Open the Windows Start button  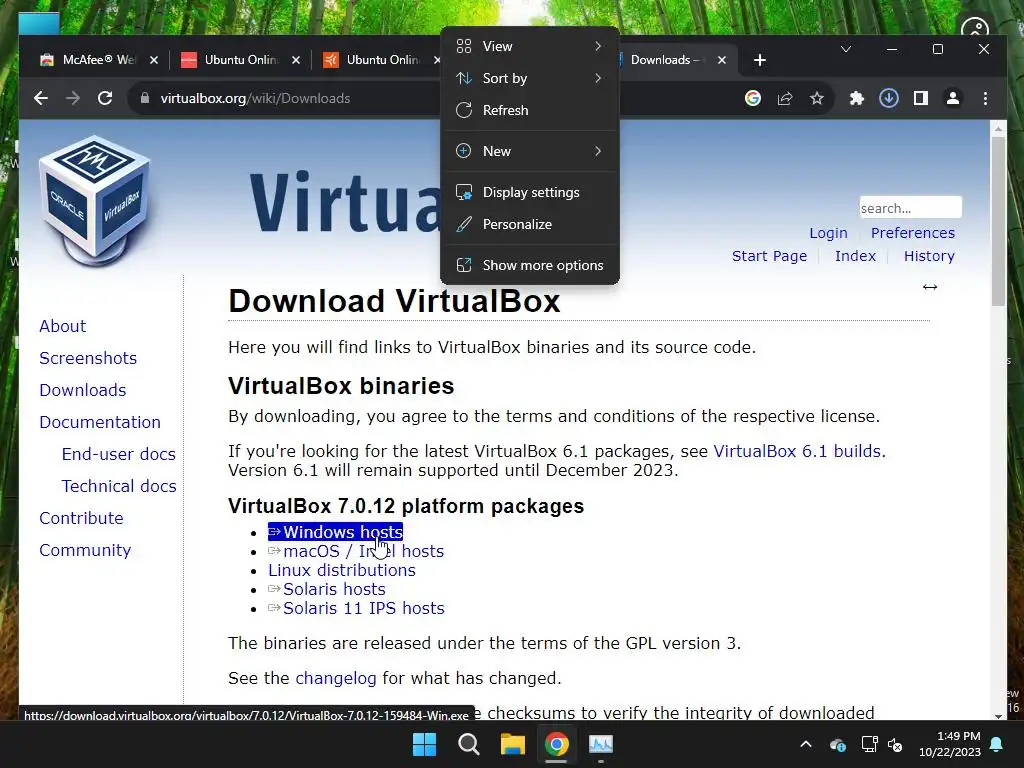coord(424,744)
